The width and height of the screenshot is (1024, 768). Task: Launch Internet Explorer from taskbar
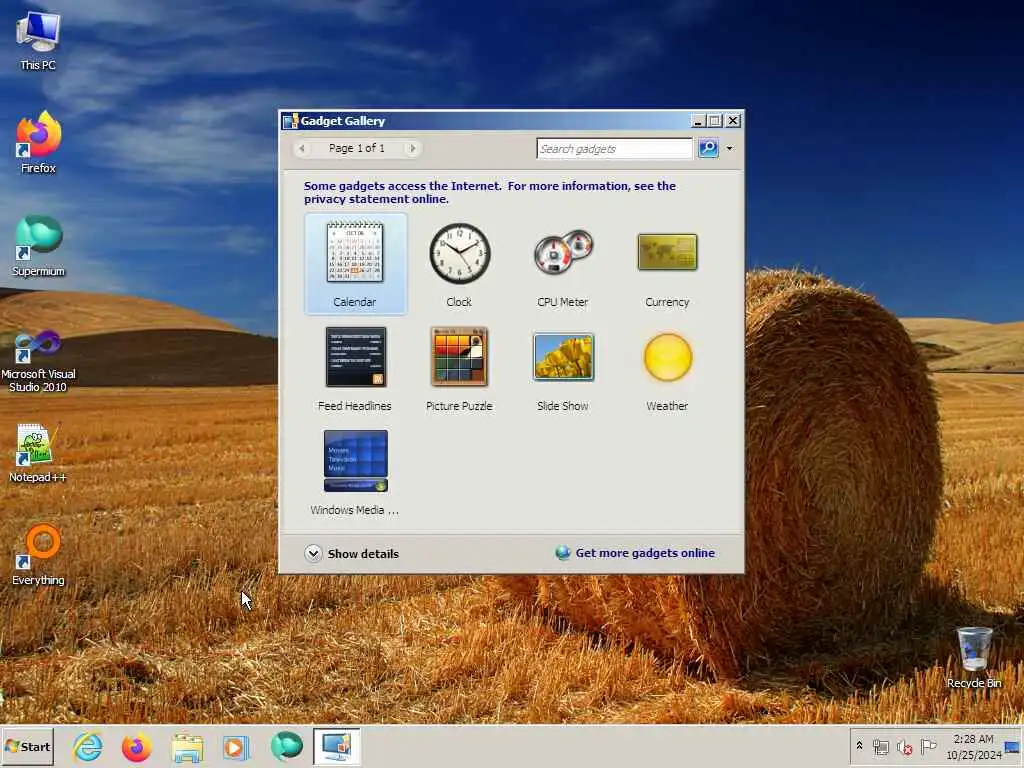[88, 746]
